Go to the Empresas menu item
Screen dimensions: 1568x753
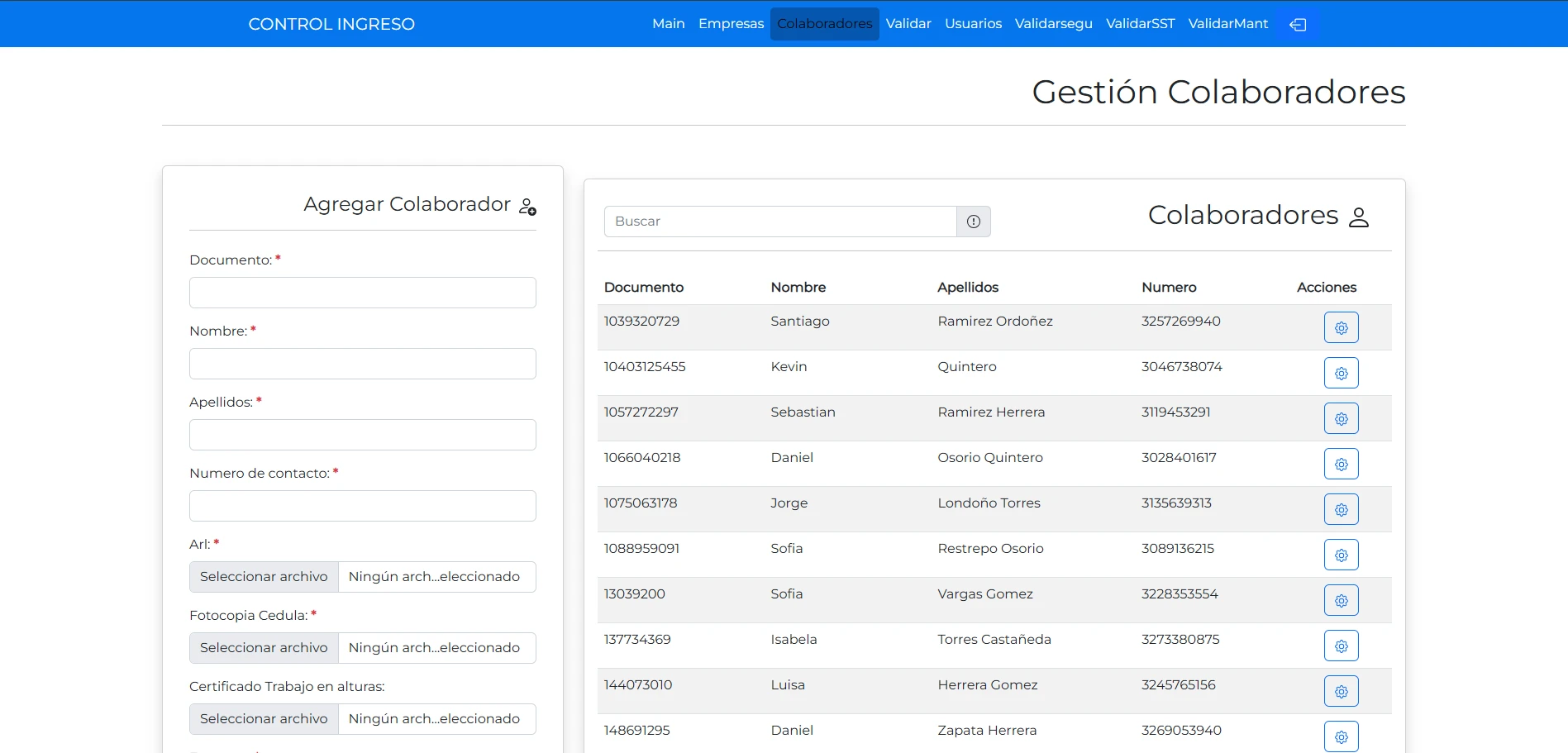731,24
